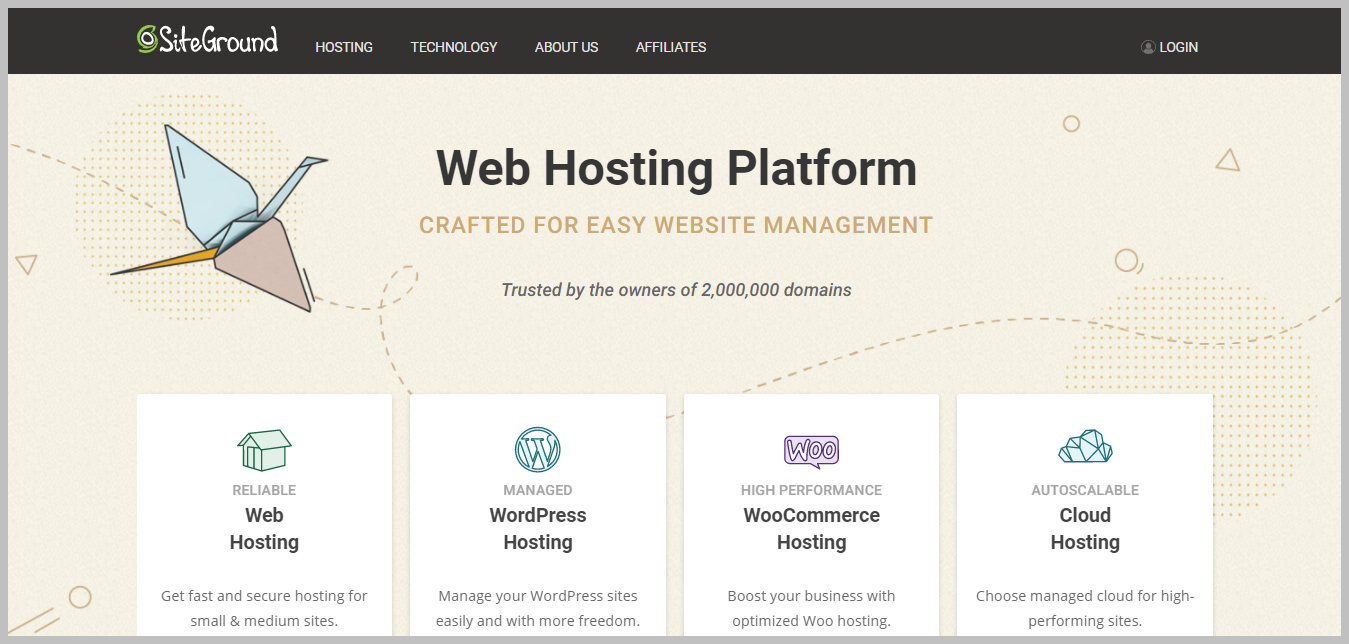Click the Cloud Hosting cloud icon
This screenshot has height=644, width=1349.
point(1085,446)
